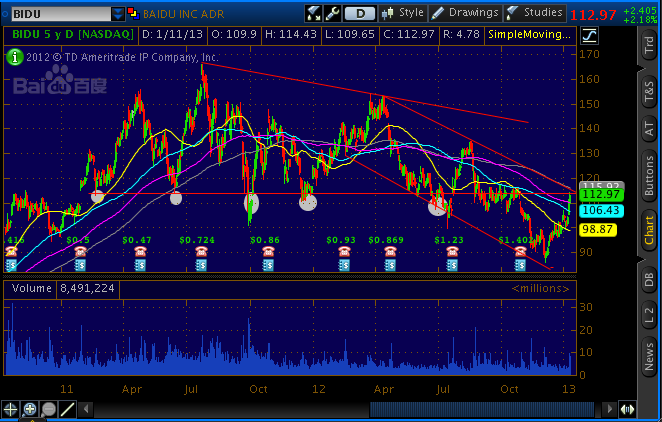Viewport: 662px width, 422px height.
Task: Click the report notepad icon below $1.402
Action: click(x=520, y=265)
